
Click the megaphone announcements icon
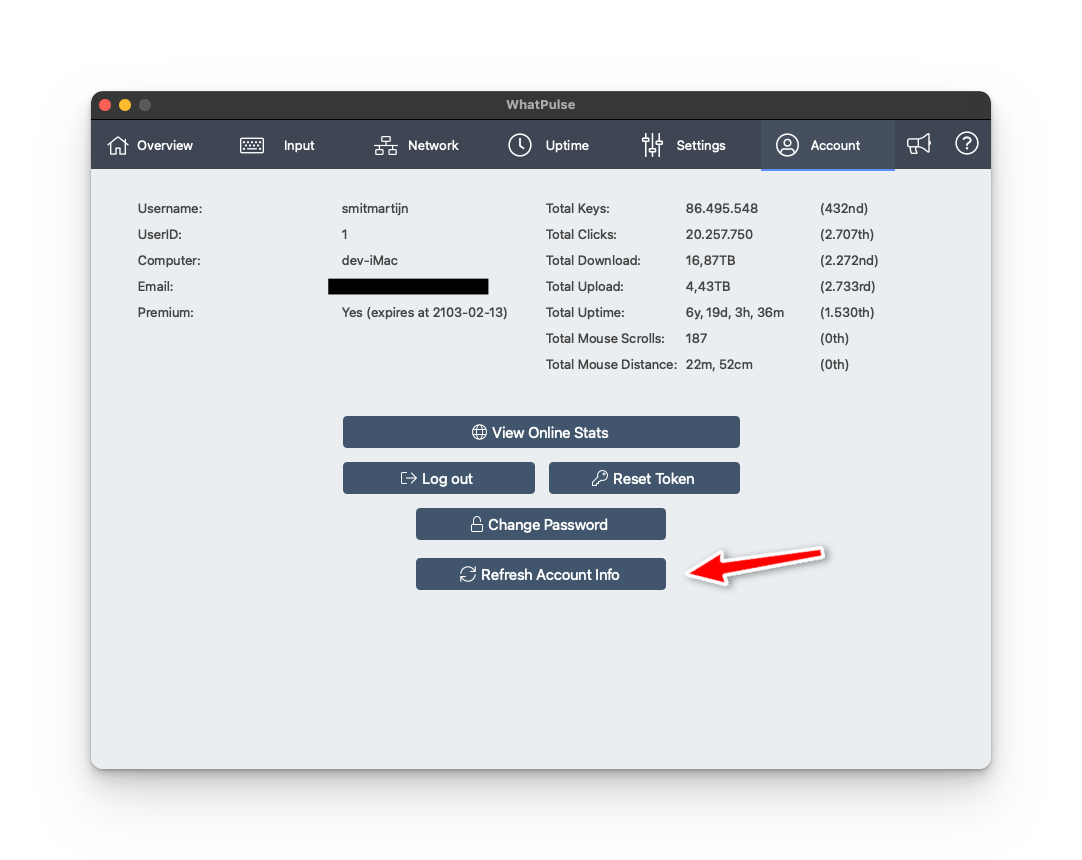point(918,145)
